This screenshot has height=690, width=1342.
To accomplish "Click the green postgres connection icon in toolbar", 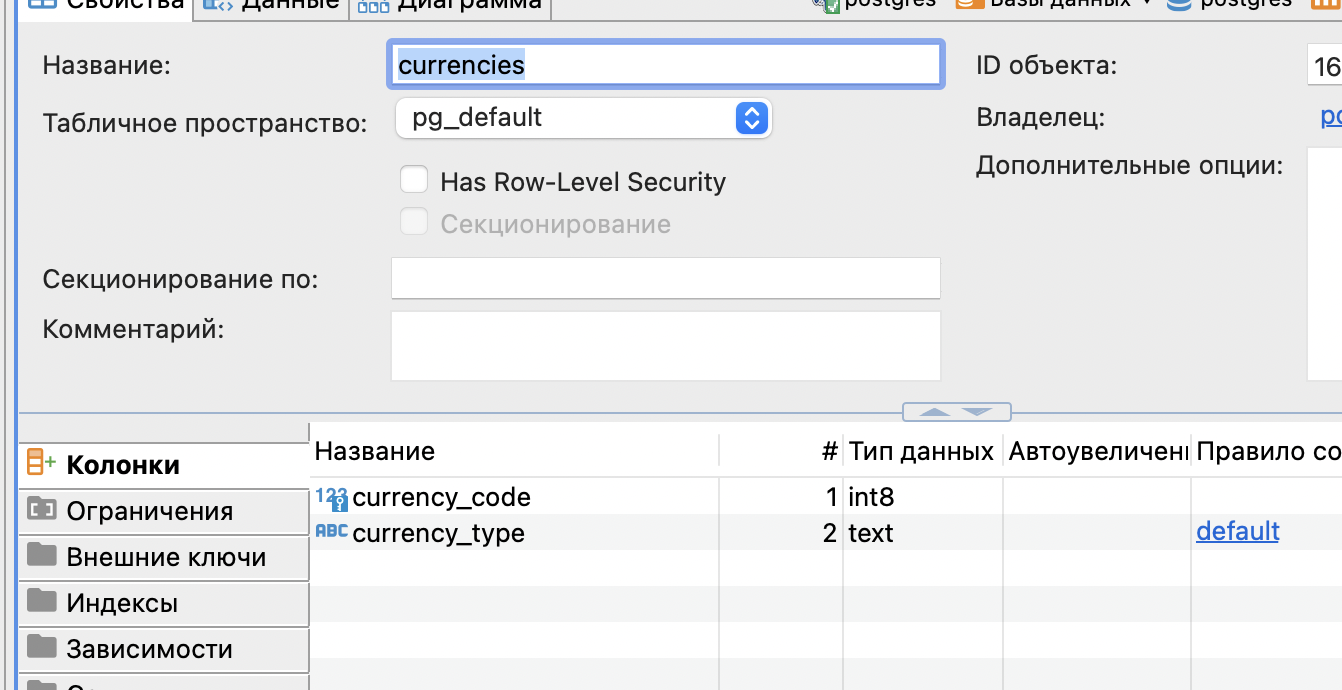I will (x=829, y=4).
